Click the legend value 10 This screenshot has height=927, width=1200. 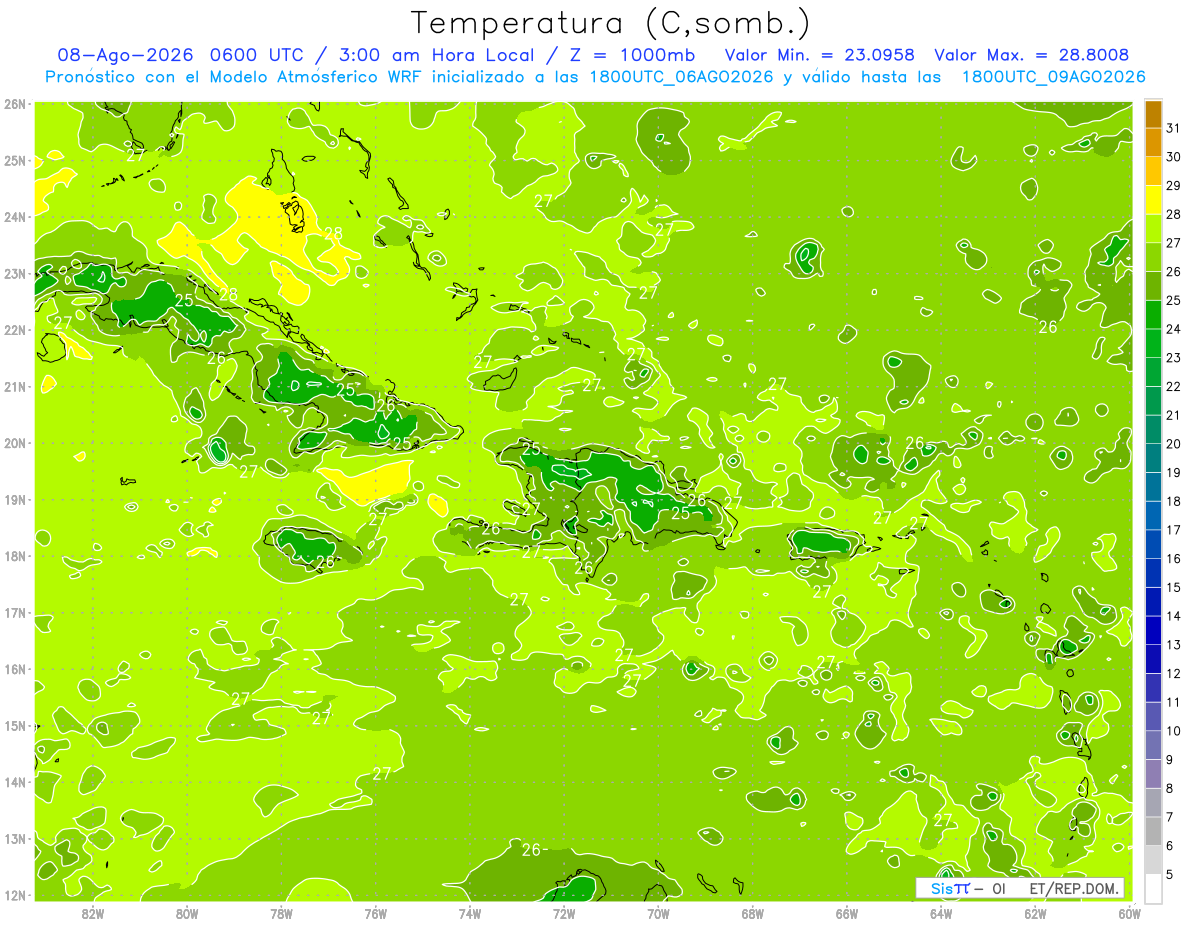(x=1173, y=731)
